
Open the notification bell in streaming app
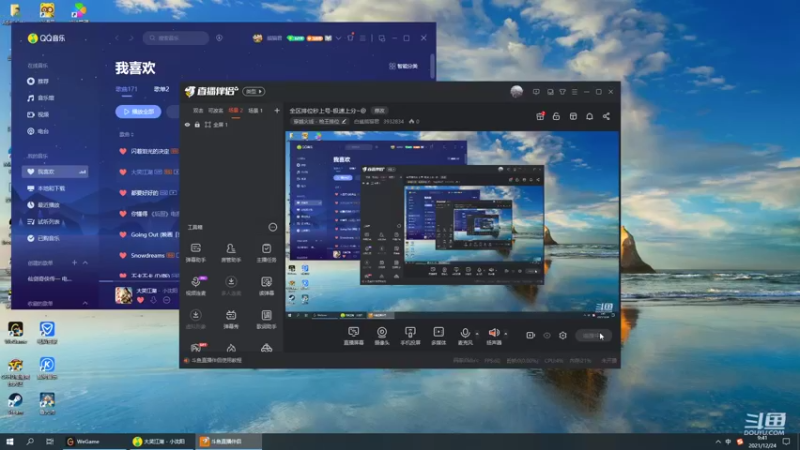(589, 116)
